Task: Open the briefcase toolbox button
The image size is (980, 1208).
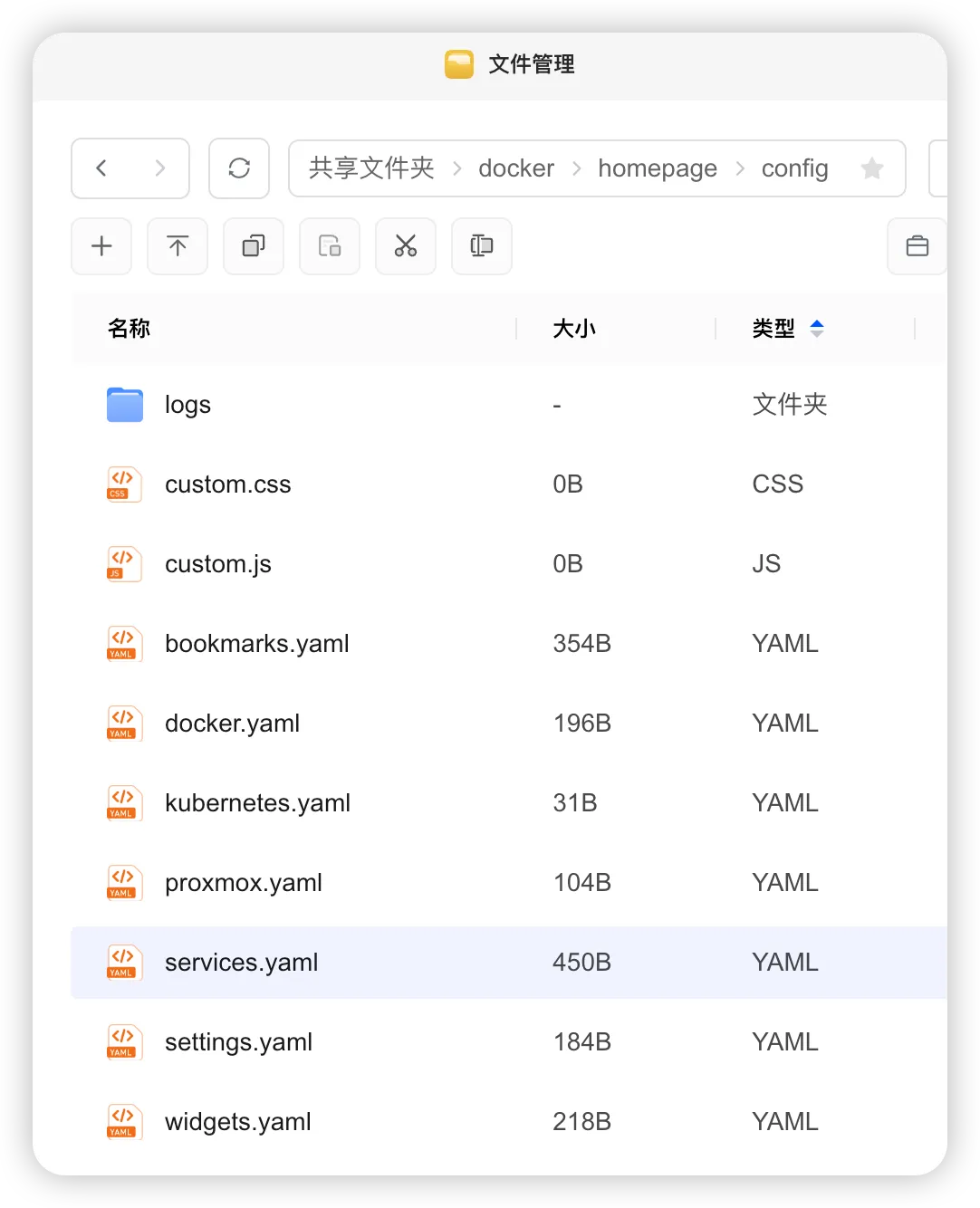Action: (x=918, y=246)
